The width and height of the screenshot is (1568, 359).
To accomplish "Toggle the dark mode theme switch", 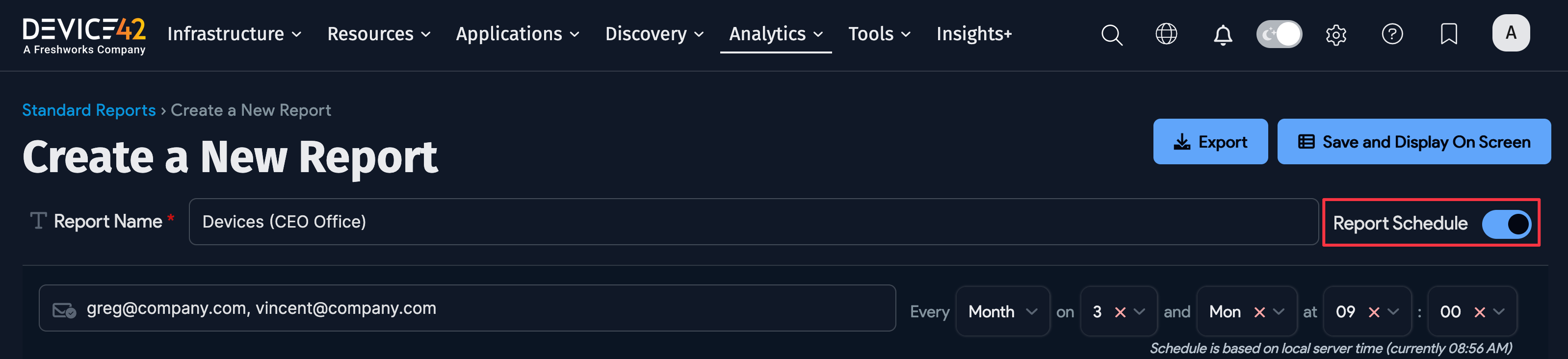I will [x=1279, y=34].
